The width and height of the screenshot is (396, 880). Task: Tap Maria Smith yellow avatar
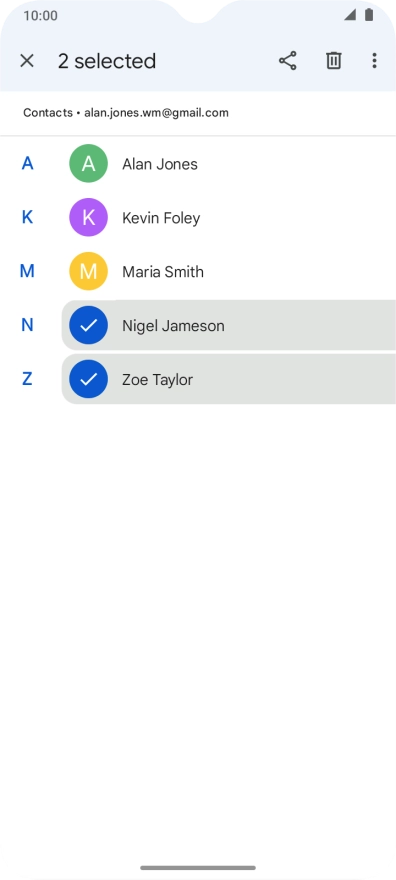pos(89,272)
